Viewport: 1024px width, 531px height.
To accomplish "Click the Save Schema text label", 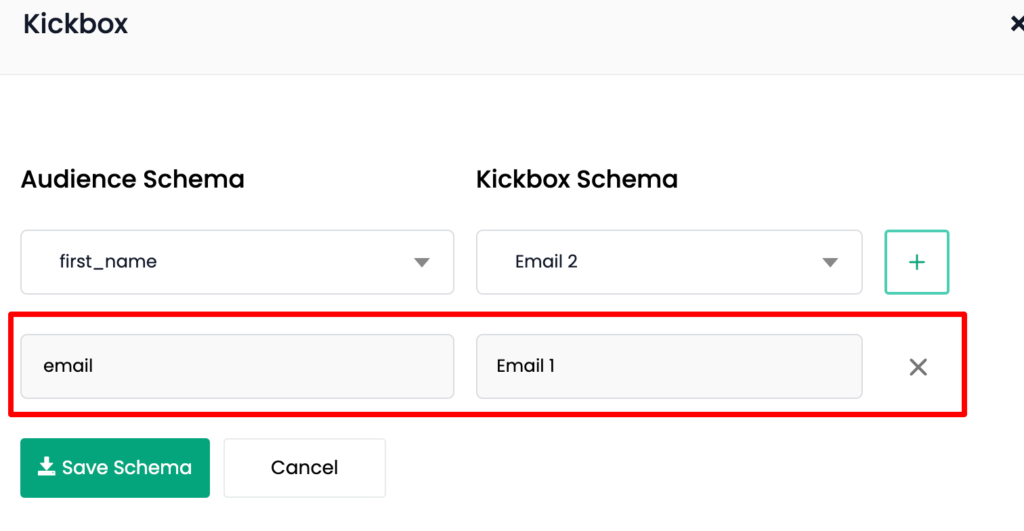I will [x=127, y=468].
